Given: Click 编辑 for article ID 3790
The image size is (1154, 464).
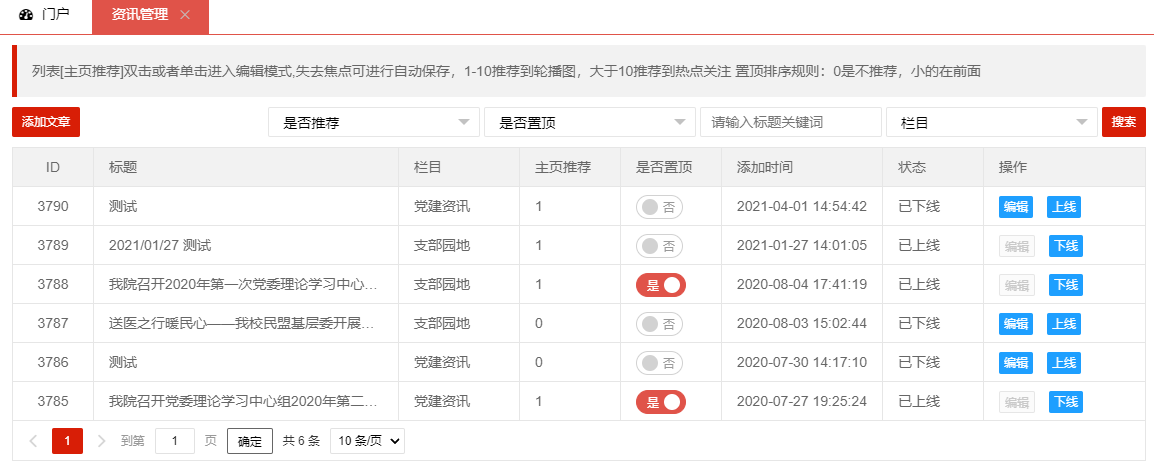Looking at the screenshot, I should pos(1016,207).
